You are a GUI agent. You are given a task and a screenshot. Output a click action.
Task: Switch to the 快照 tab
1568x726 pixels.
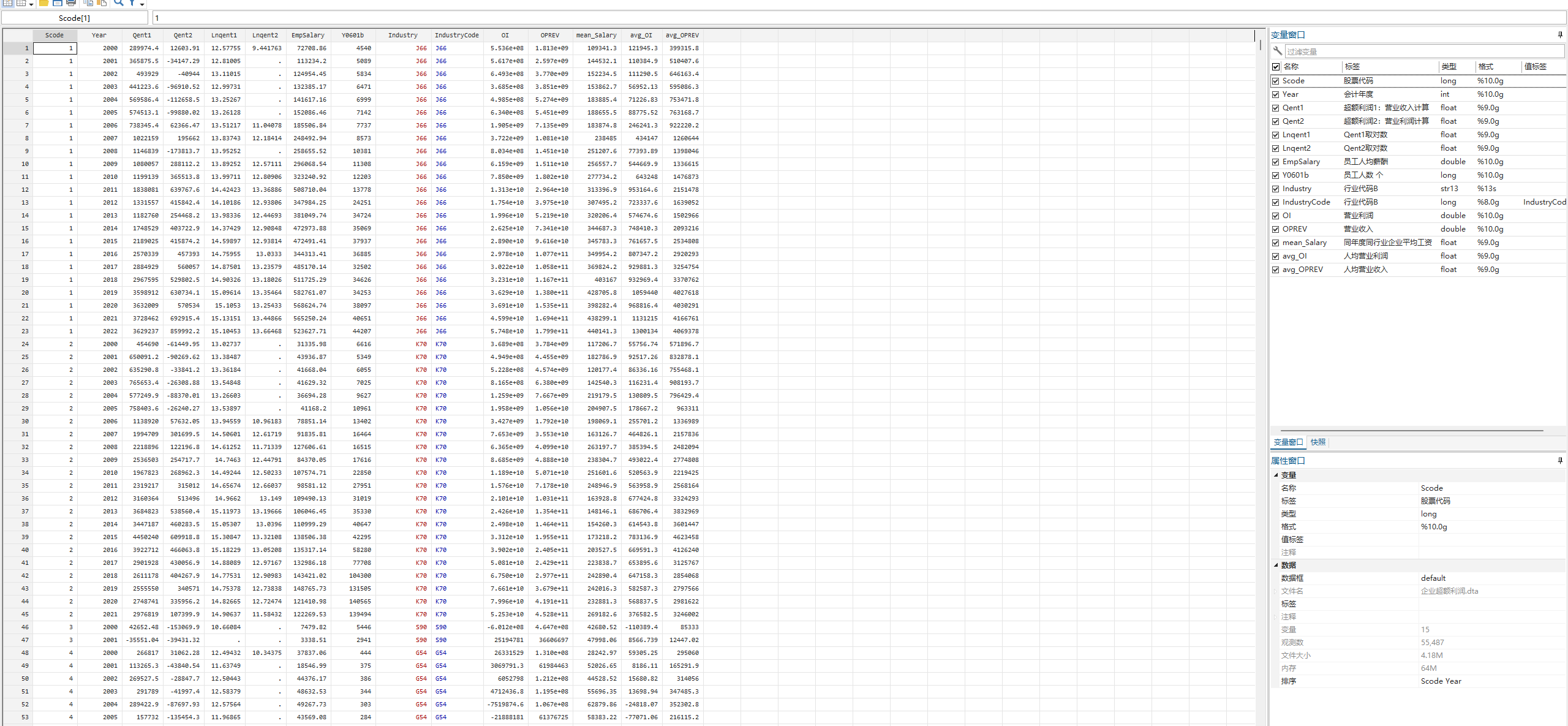click(x=1317, y=442)
